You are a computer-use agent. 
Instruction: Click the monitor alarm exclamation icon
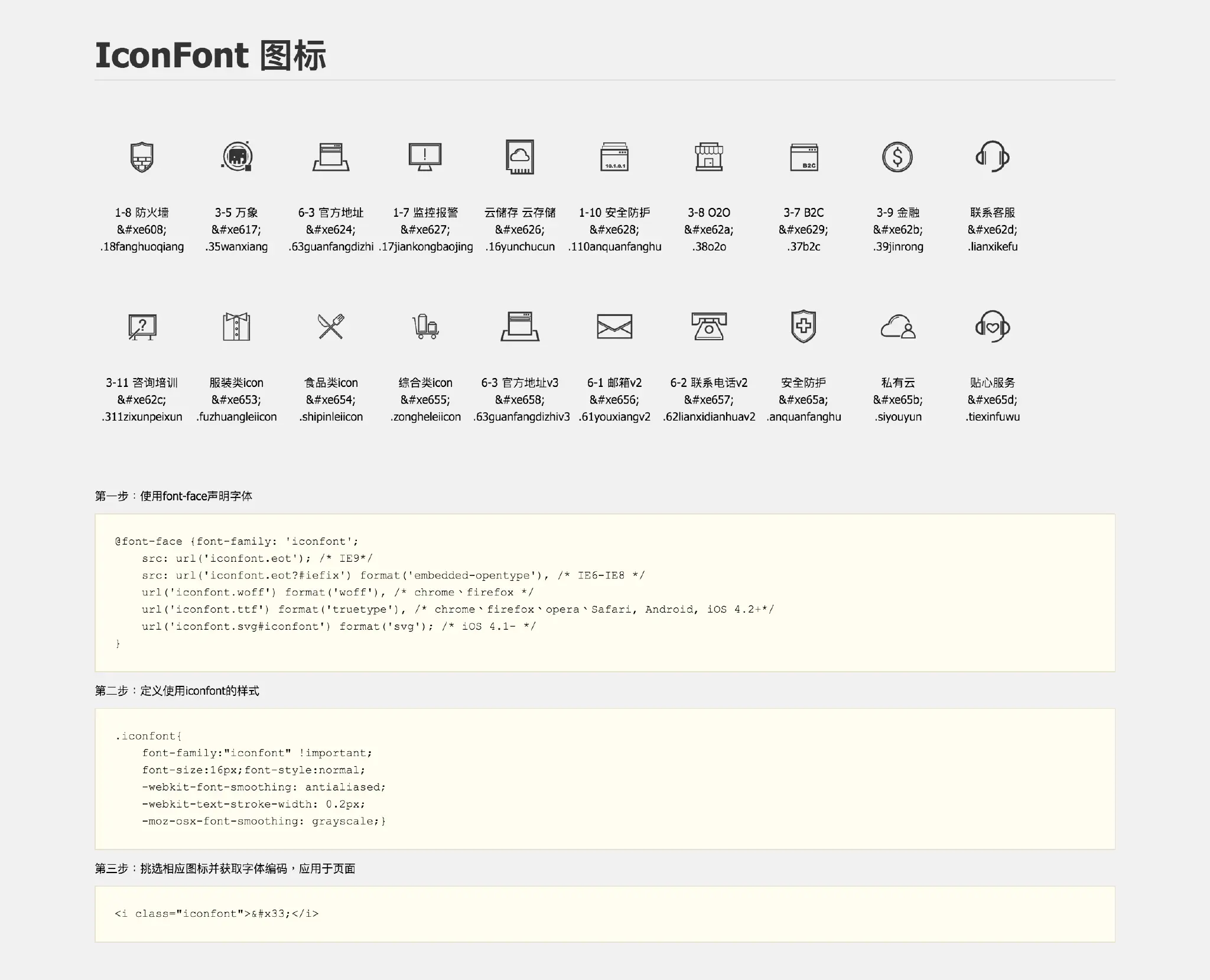[x=425, y=157]
